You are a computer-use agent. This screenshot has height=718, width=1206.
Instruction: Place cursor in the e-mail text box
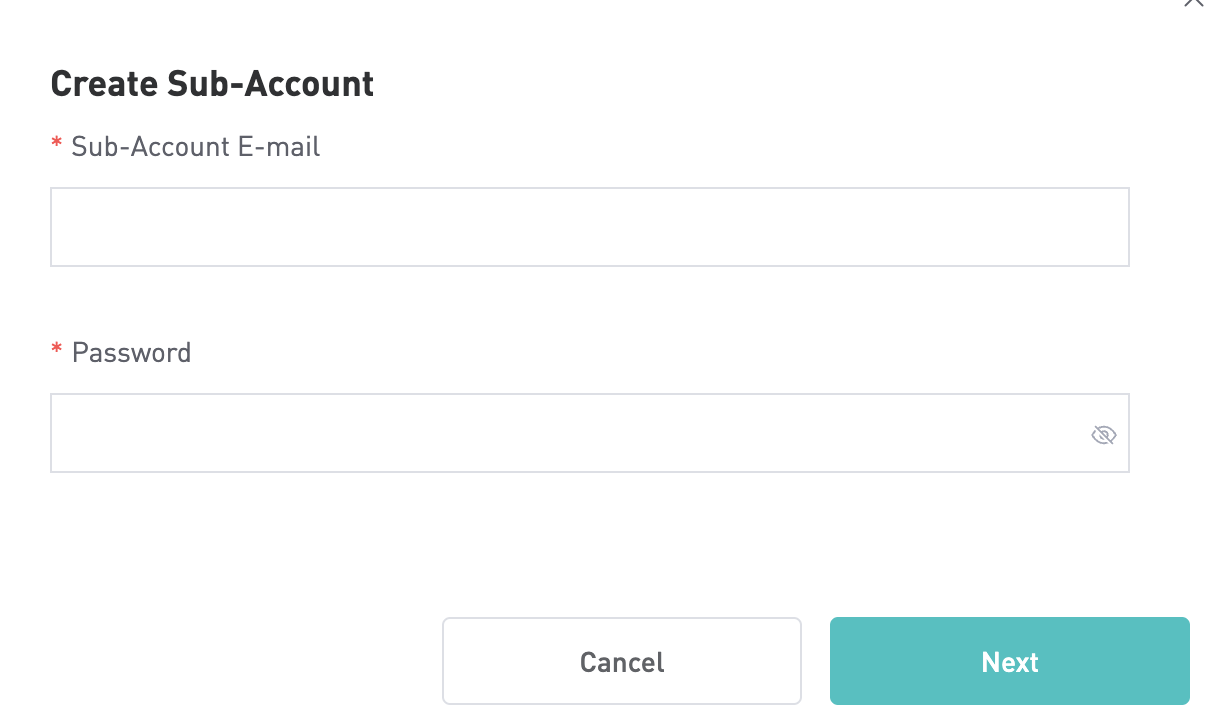tap(590, 227)
